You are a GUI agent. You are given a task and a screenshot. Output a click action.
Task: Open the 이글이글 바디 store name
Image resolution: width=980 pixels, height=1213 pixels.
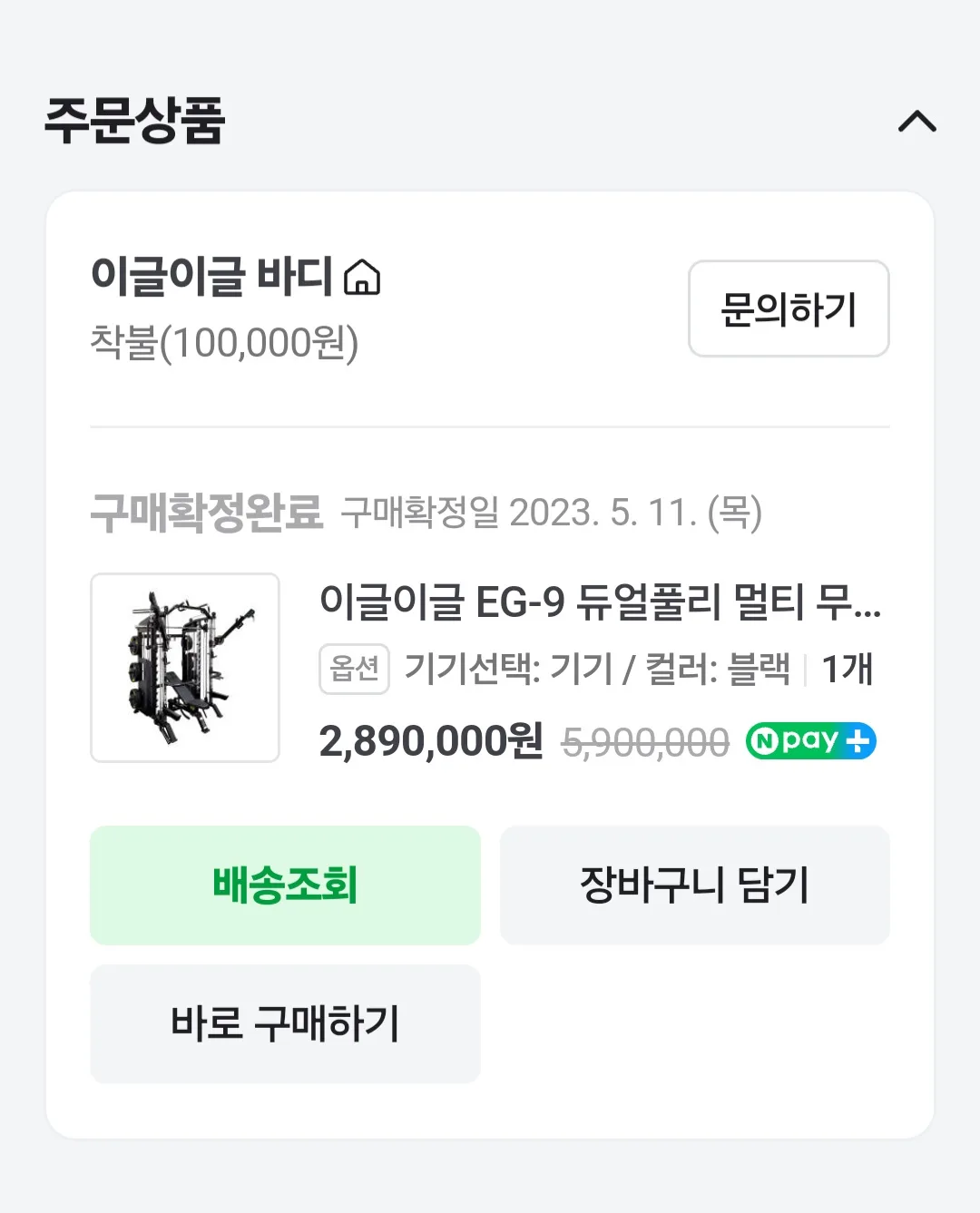[x=211, y=276]
